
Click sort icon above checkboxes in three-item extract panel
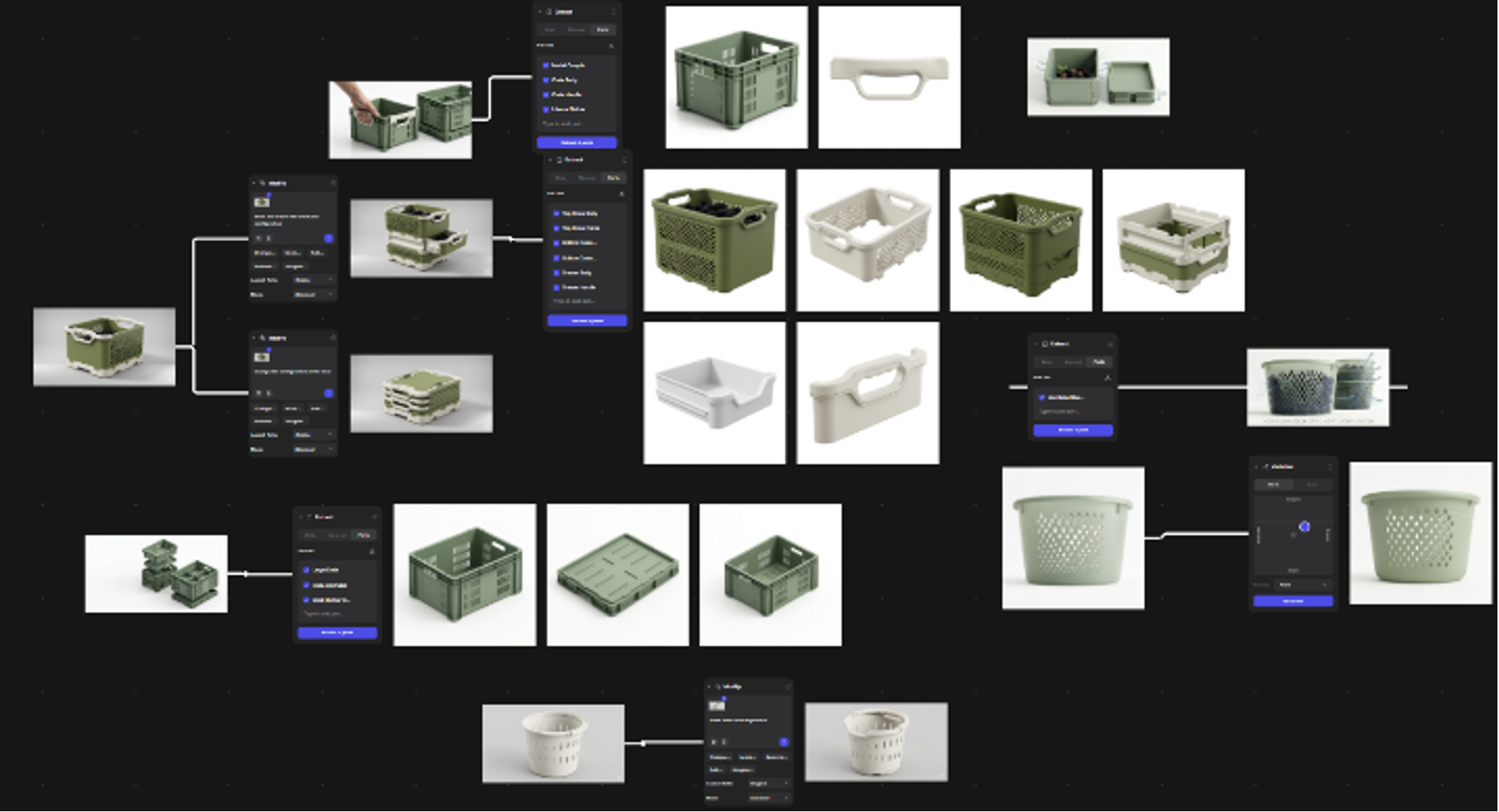click(372, 551)
